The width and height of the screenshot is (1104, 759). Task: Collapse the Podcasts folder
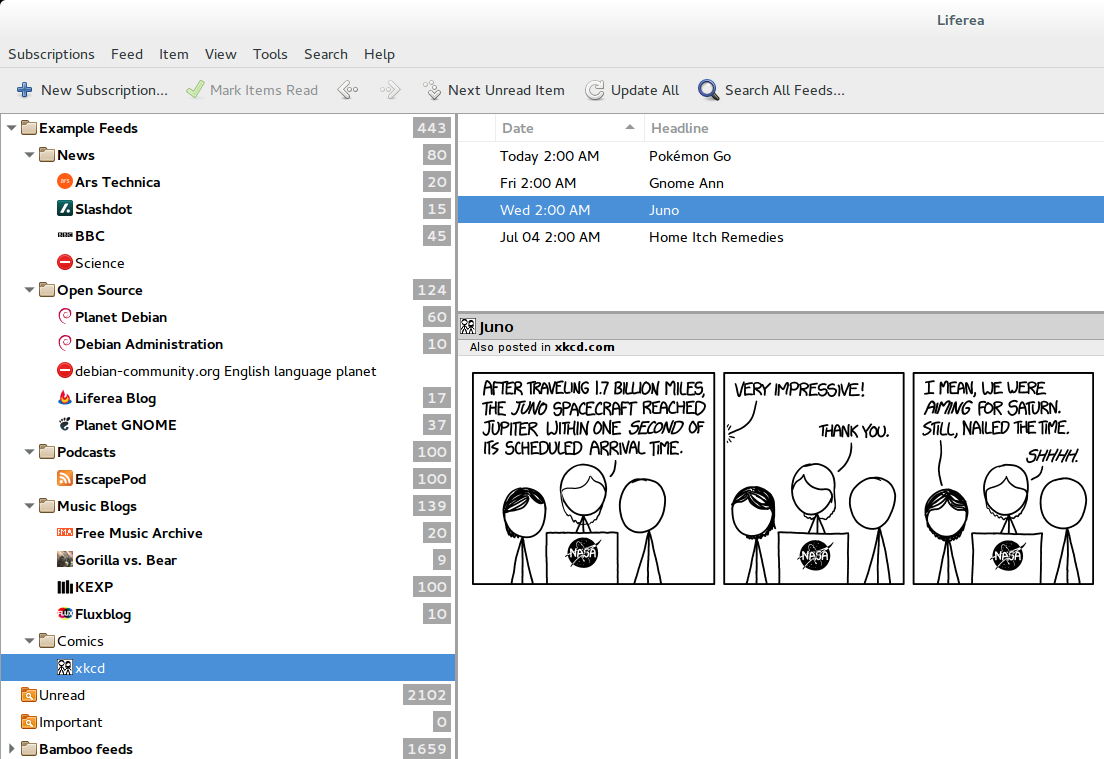pyautogui.click(x=30, y=452)
